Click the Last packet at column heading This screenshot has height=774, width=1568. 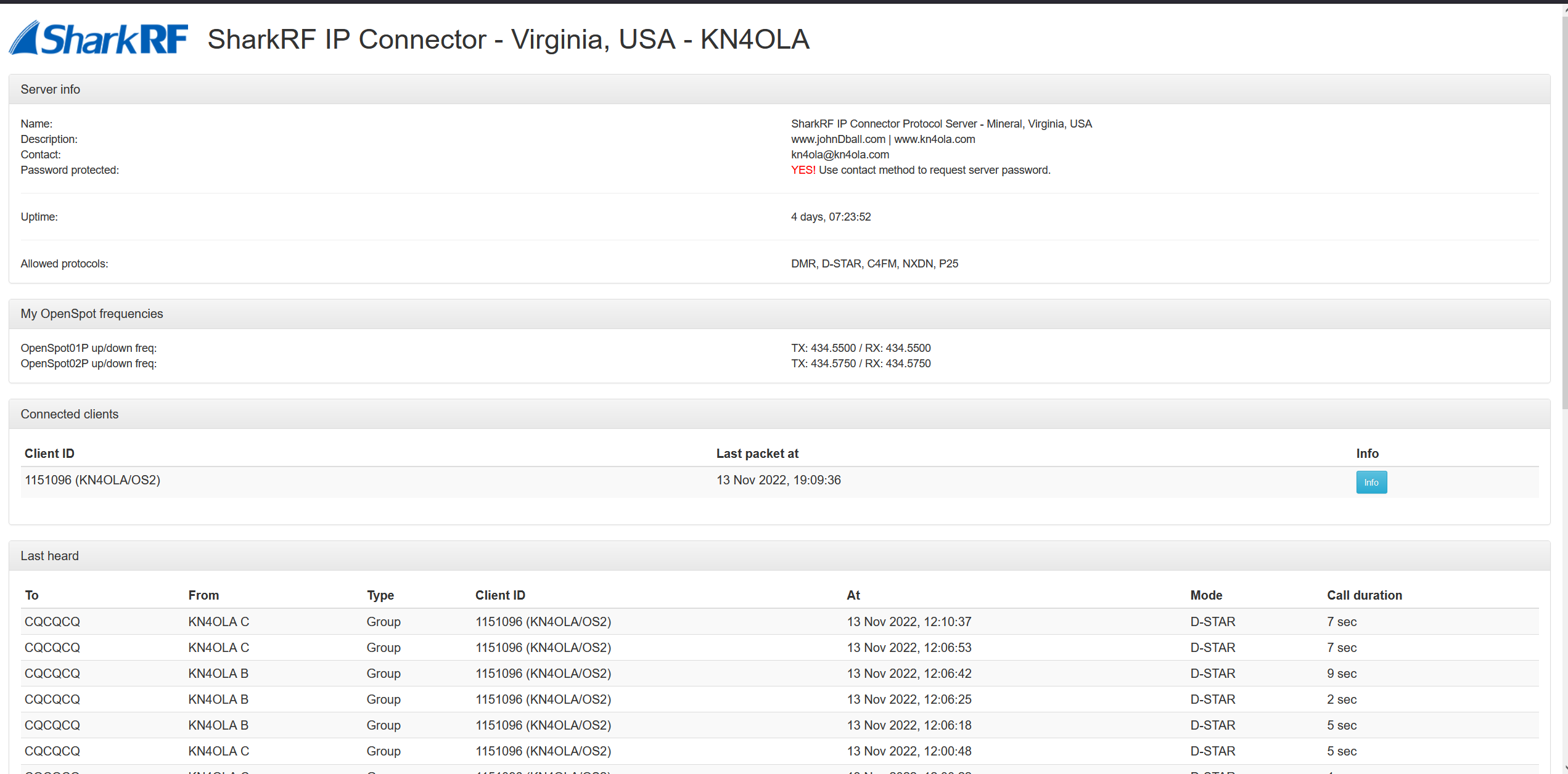click(757, 454)
